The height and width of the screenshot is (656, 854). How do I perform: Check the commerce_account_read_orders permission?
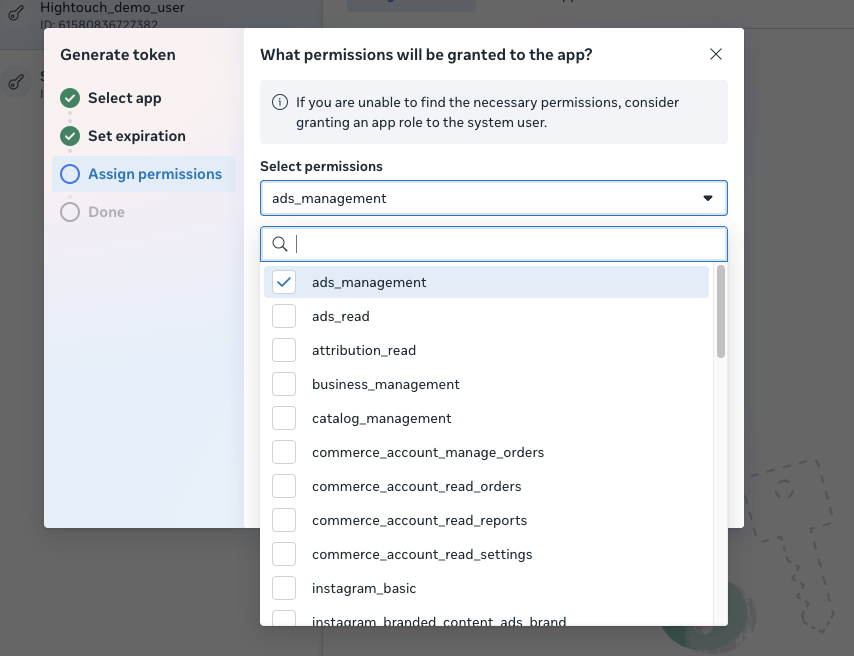[x=283, y=486]
